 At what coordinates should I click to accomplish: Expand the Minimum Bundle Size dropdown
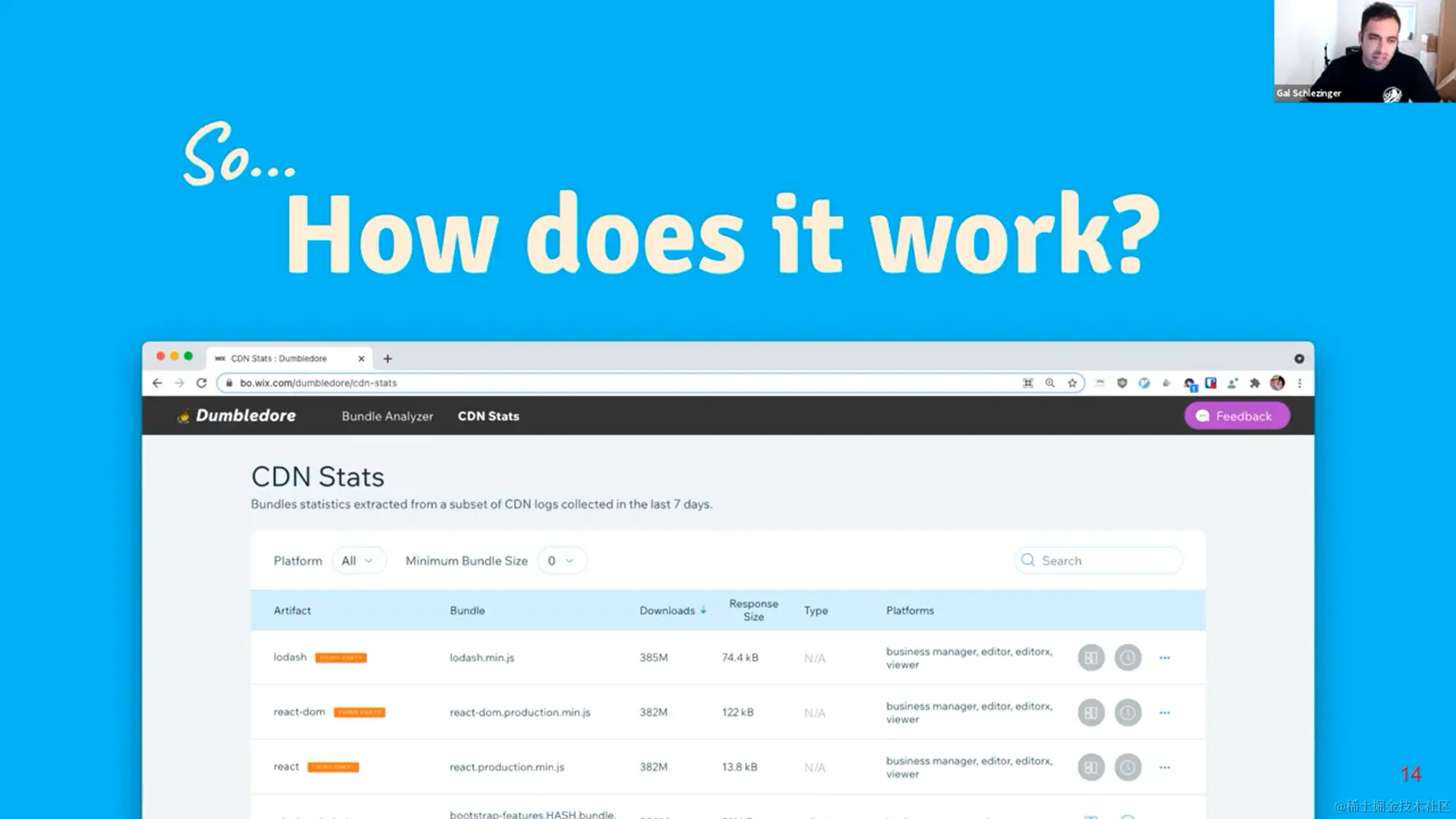561,561
